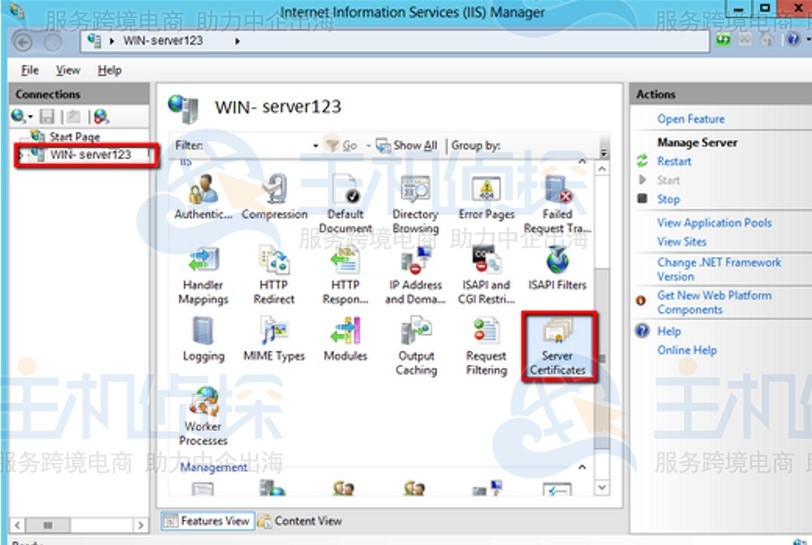
Task: Open the Server Certificates feature
Action: click(558, 347)
